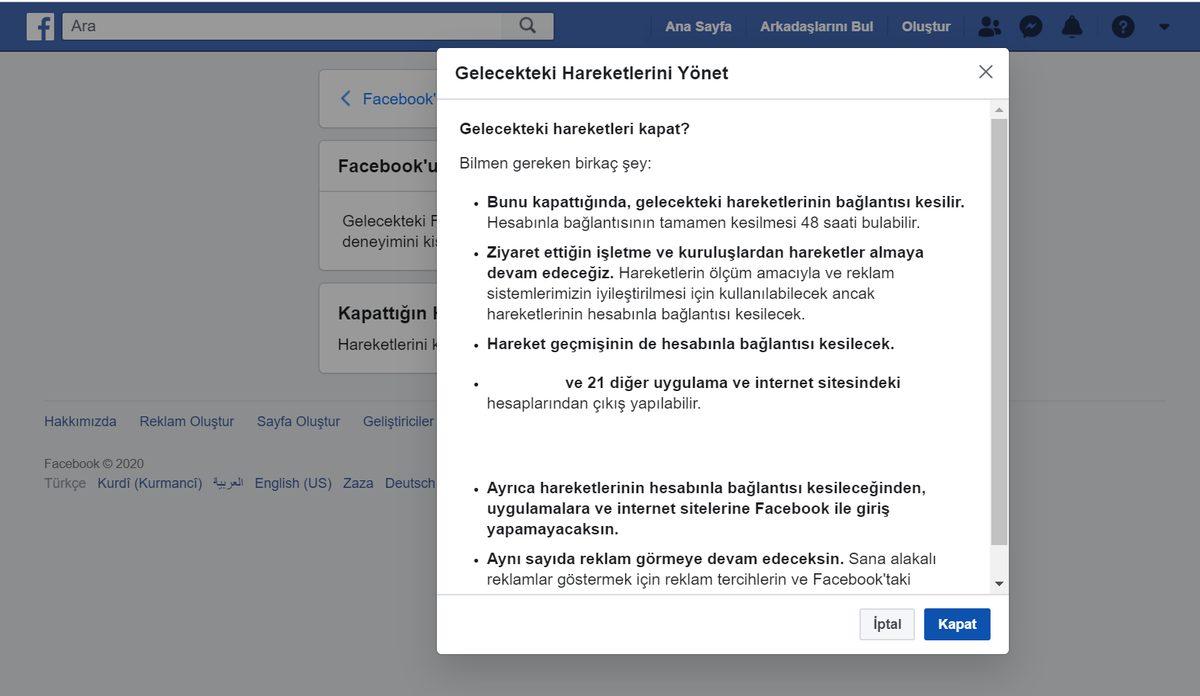Image resolution: width=1200 pixels, height=696 pixels.
Task: Open the friend requests icon
Action: pos(988,26)
